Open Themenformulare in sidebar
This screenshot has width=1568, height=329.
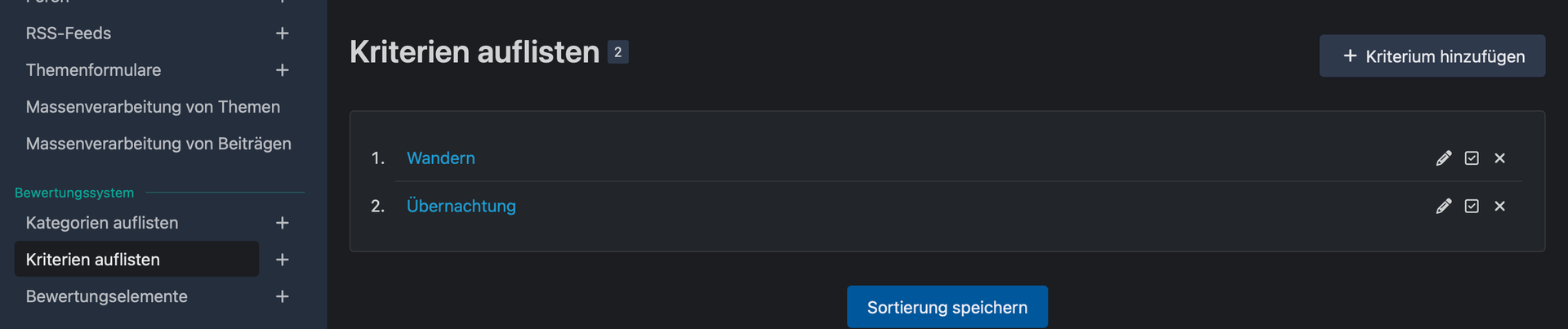[93, 70]
